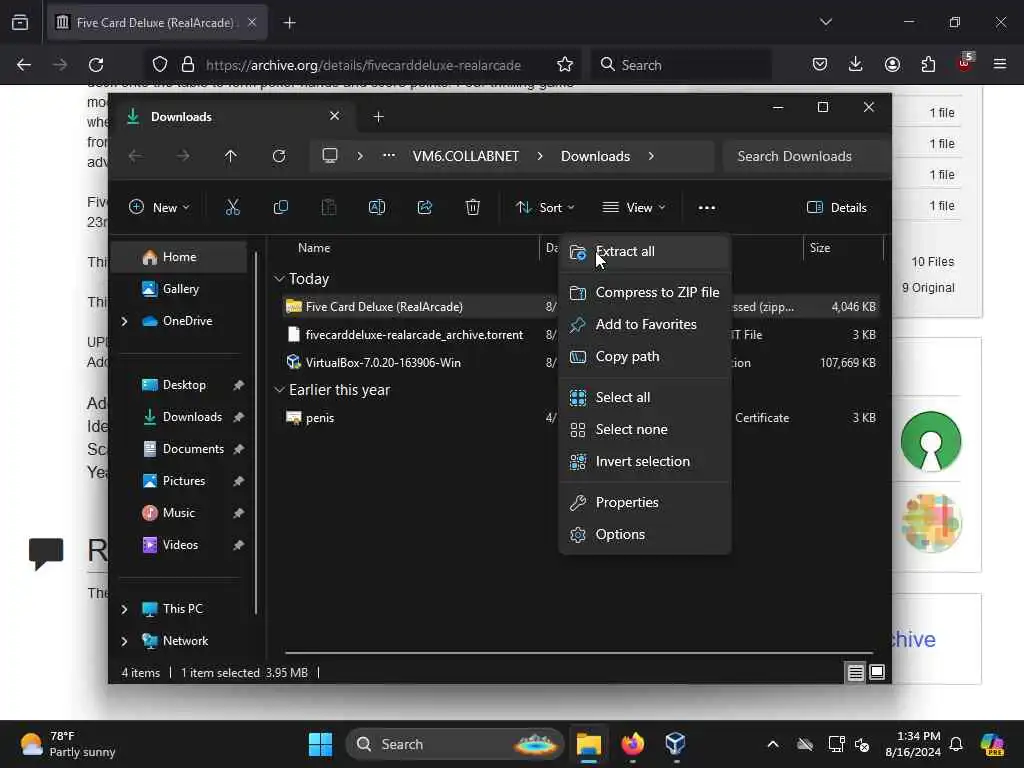Expand chevron after Downloads in address bar
1024x768 pixels.
pyautogui.click(x=651, y=156)
